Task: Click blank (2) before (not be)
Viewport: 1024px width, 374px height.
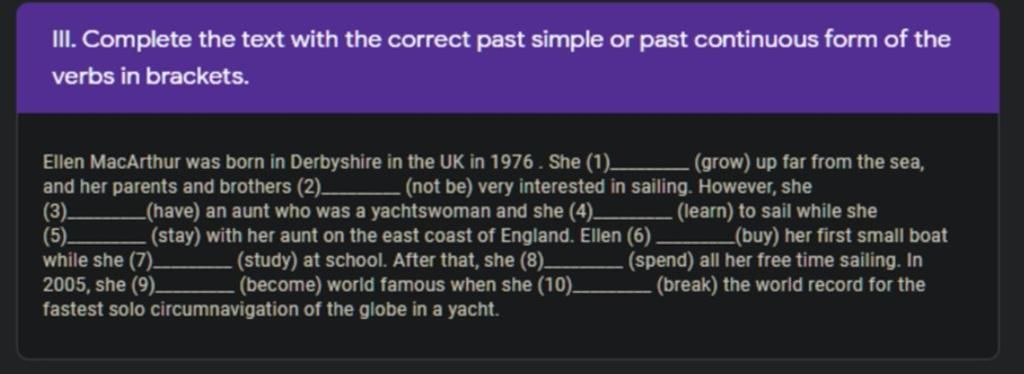Action: click(361, 192)
